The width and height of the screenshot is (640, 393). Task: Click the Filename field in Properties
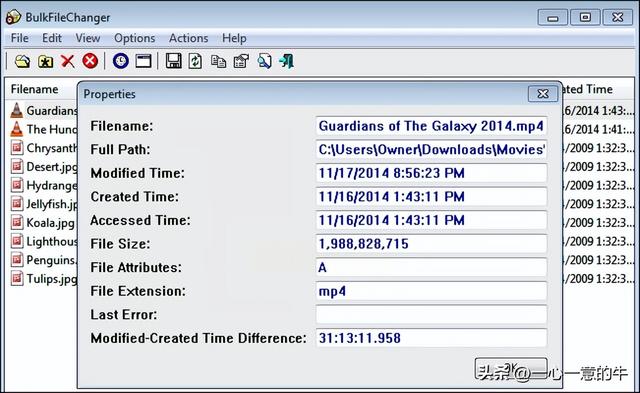(x=431, y=126)
